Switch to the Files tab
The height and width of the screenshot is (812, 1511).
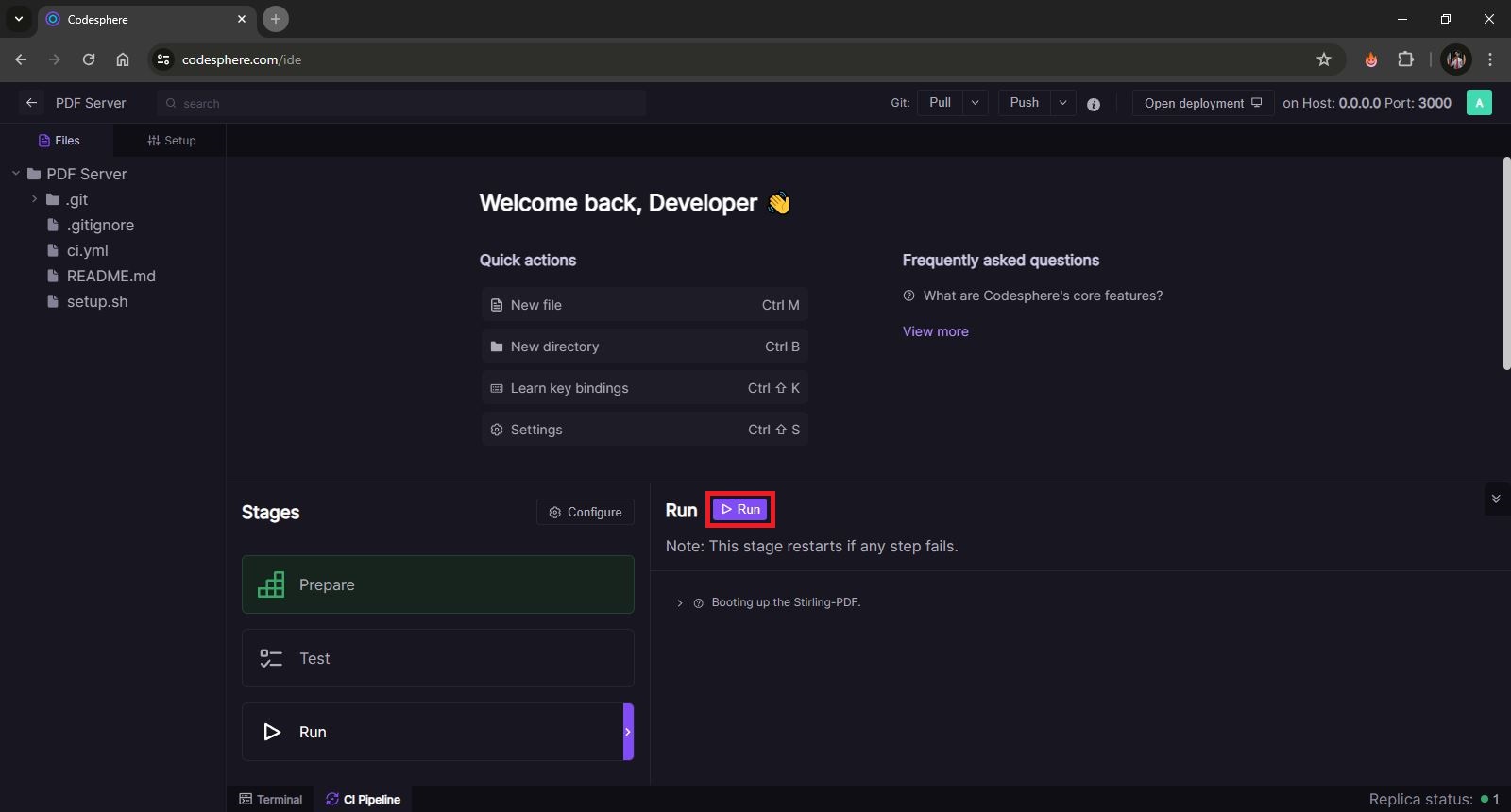(58, 141)
